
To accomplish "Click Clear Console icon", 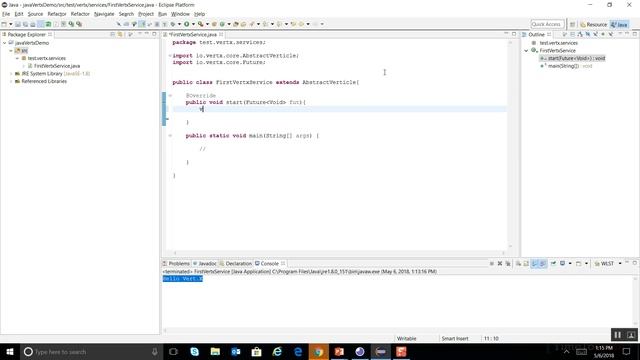I will 518,264.
